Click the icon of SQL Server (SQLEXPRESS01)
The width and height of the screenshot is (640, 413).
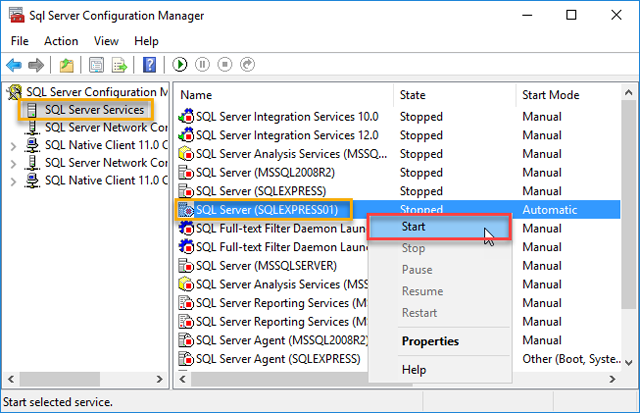pos(186,209)
